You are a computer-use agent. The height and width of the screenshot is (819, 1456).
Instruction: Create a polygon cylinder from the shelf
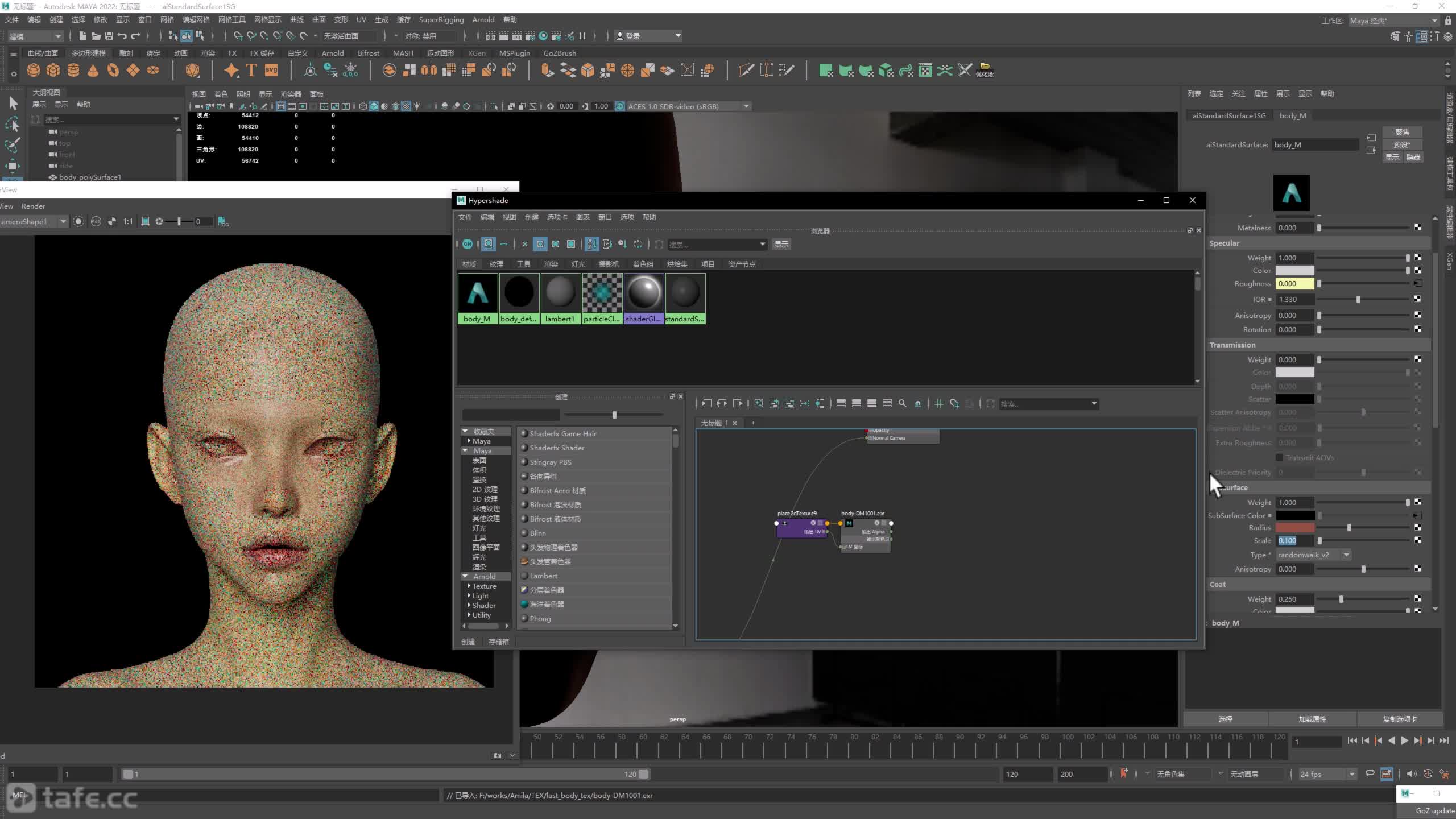coord(73,70)
